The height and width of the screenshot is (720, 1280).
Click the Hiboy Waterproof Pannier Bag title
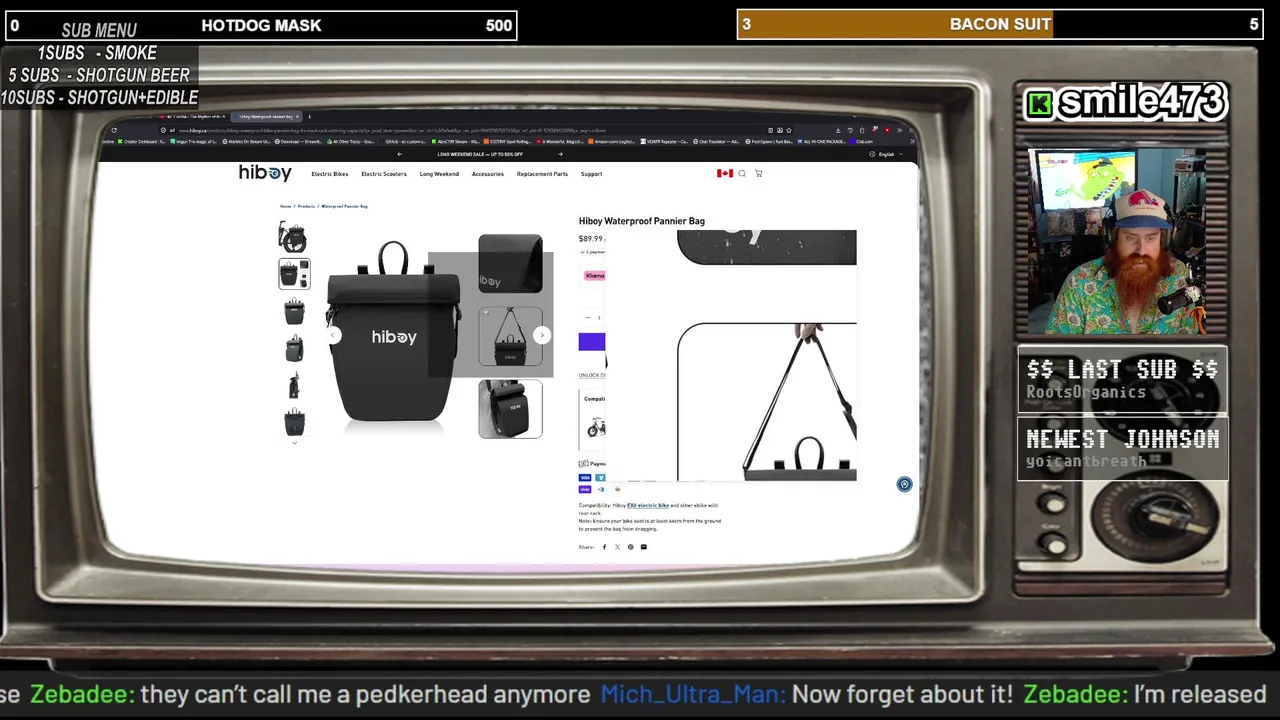(642, 221)
